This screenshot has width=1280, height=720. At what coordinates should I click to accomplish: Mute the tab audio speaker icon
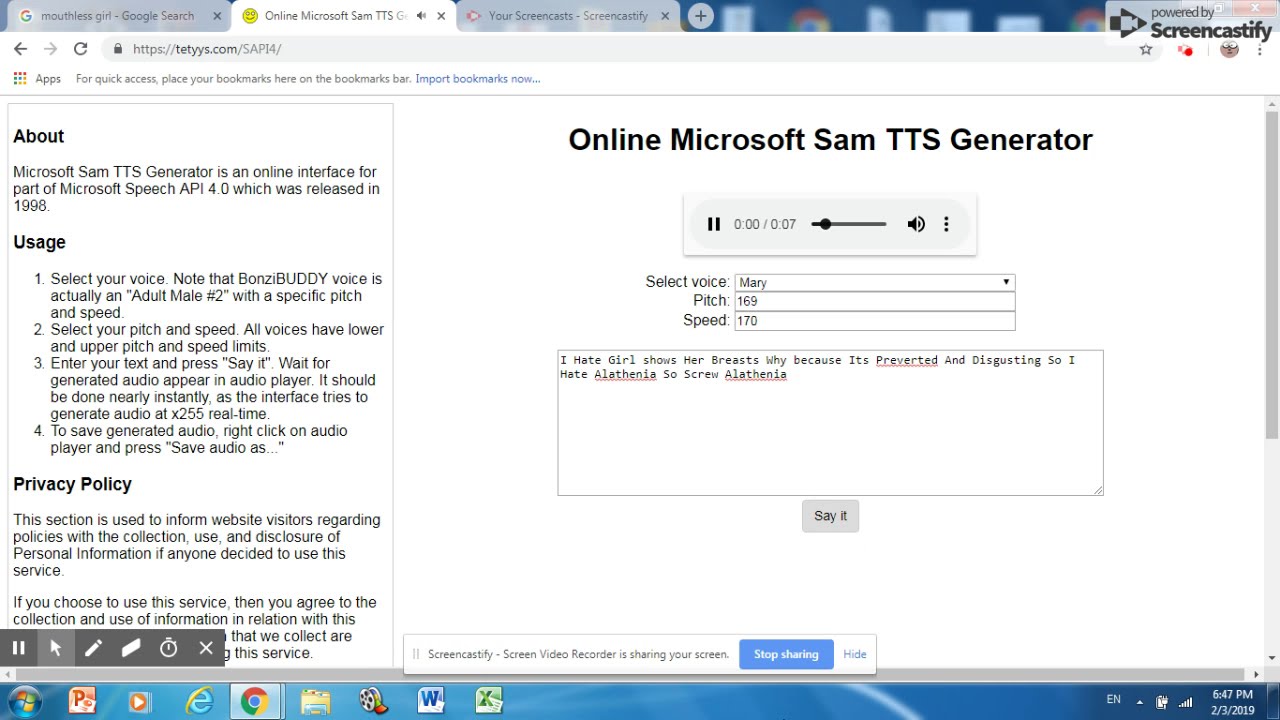click(421, 16)
